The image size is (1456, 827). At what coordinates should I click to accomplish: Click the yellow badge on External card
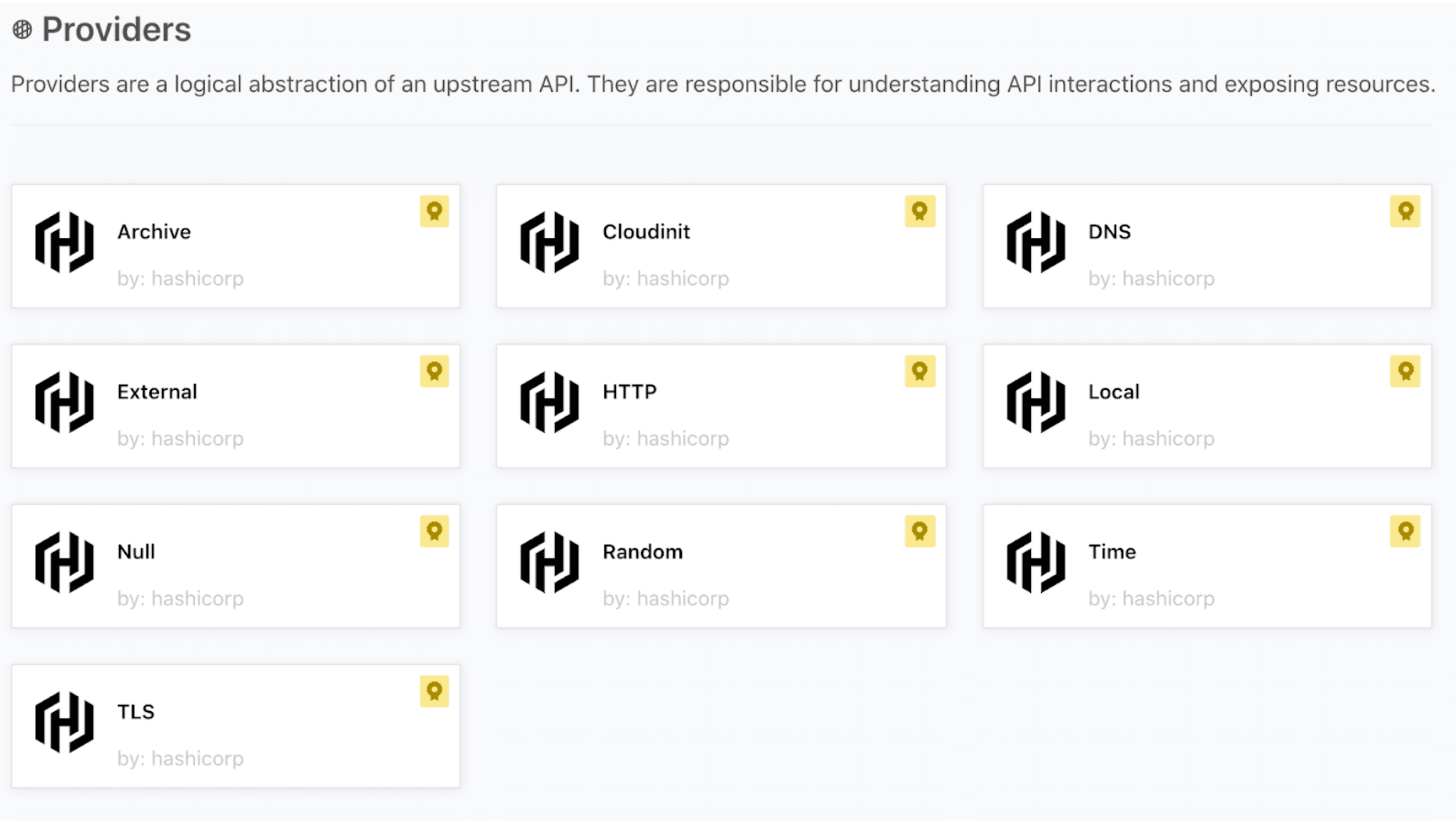pyautogui.click(x=434, y=371)
